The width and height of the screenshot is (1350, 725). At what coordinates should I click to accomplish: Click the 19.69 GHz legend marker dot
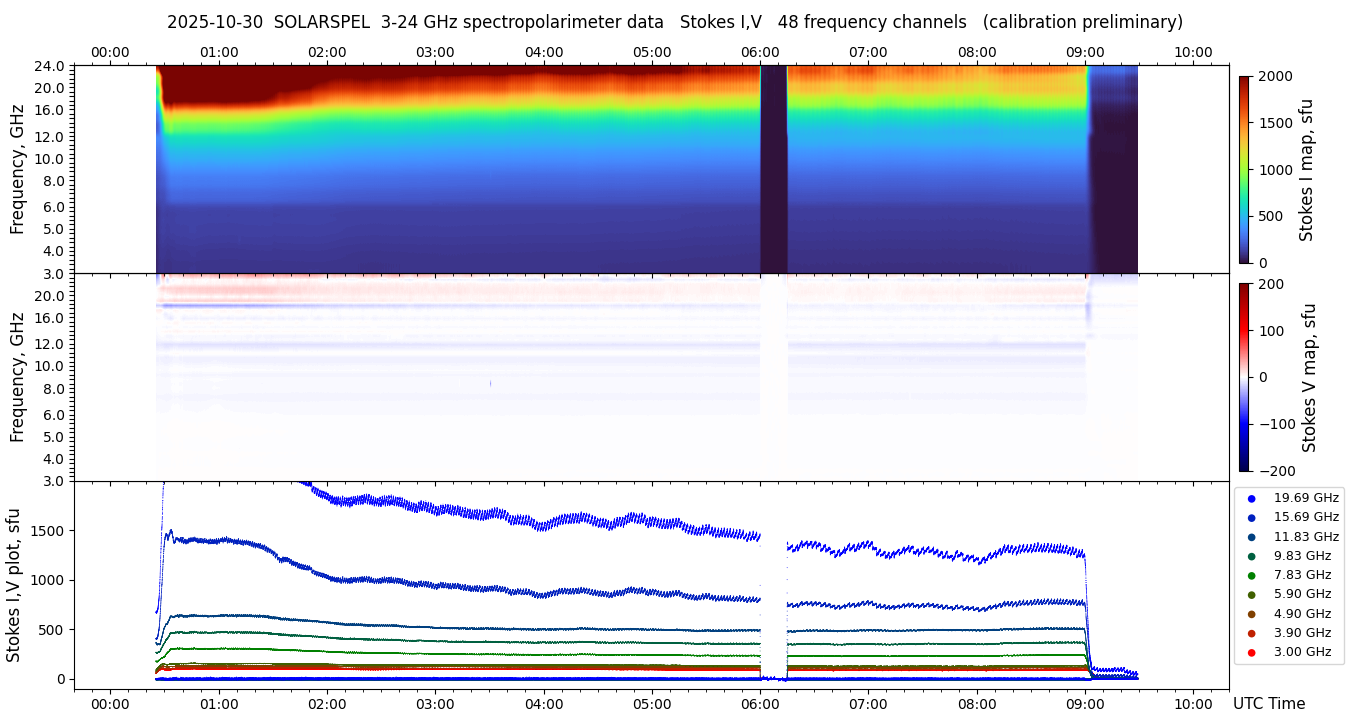tap(1251, 498)
